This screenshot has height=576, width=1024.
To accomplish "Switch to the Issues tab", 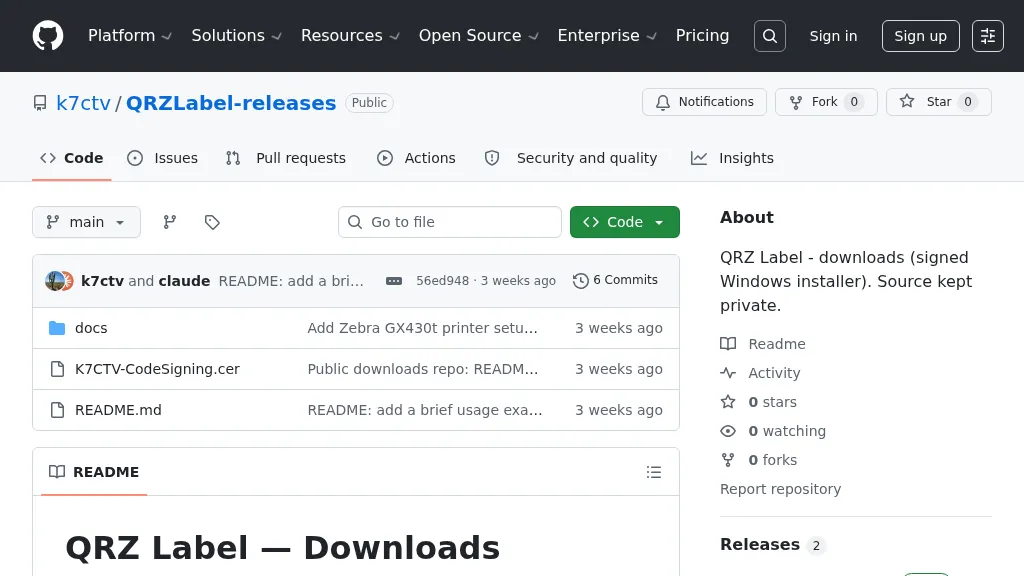I will point(163,158).
